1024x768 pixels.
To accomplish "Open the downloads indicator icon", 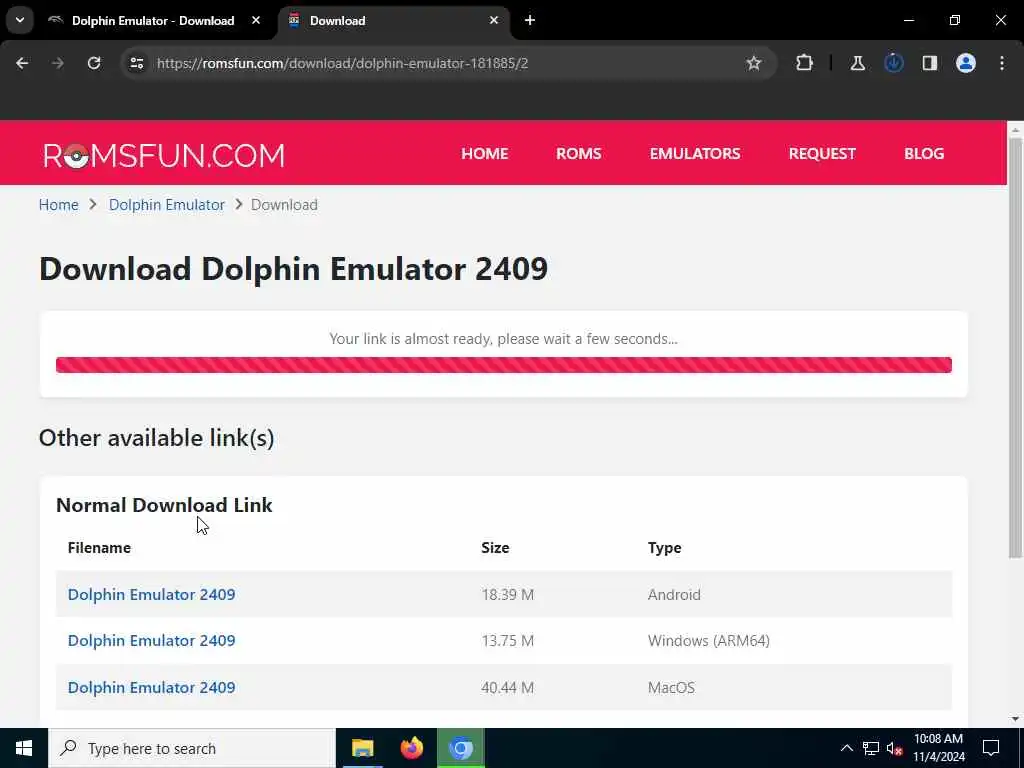I will pos(894,63).
